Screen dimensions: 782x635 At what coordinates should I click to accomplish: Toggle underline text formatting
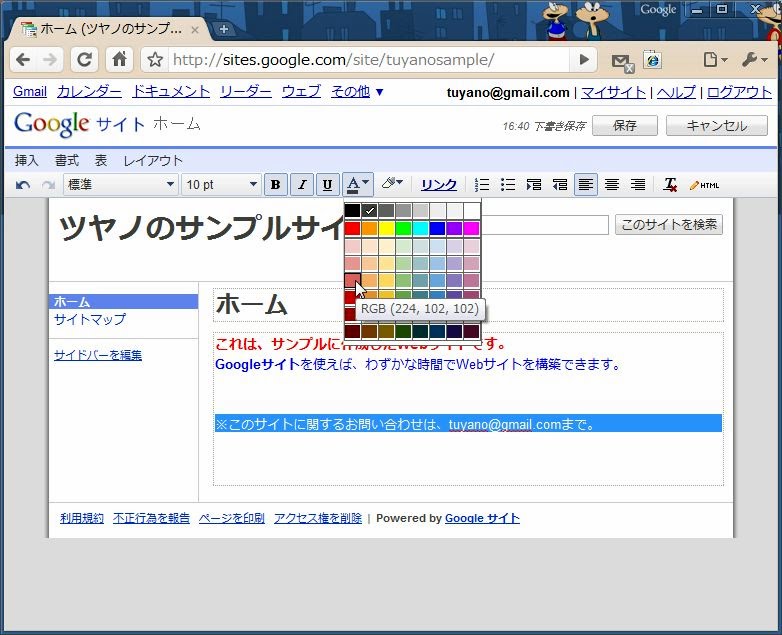tap(327, 185)
